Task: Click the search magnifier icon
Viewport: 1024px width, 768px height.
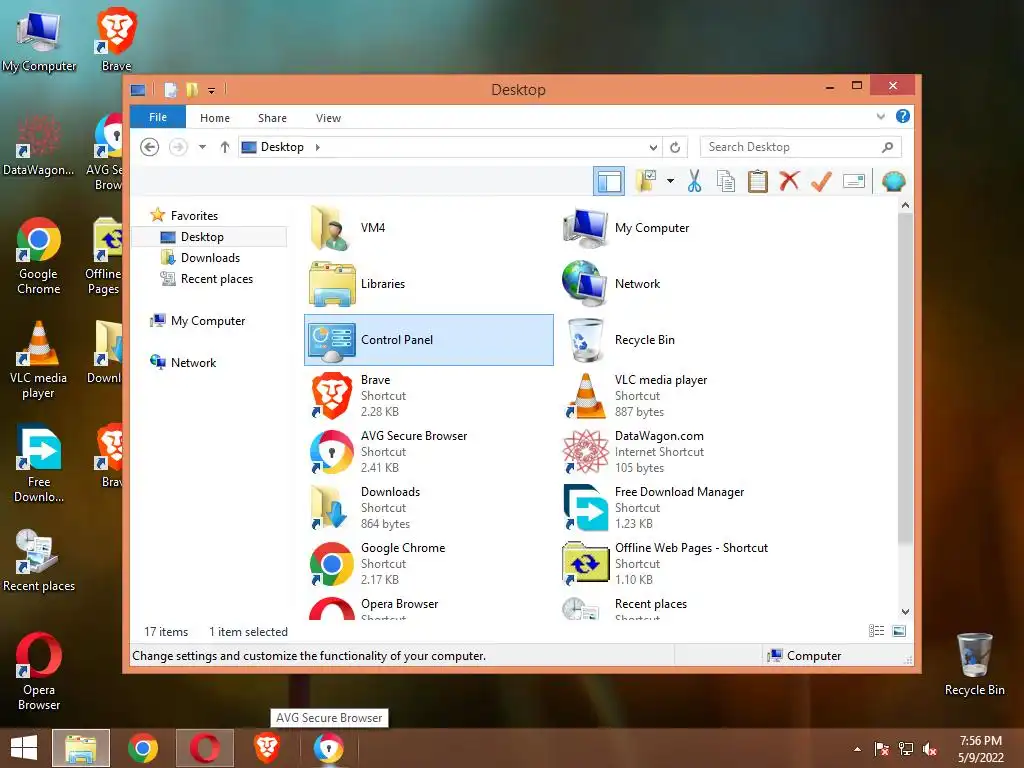Action: [x=888, y=147]
